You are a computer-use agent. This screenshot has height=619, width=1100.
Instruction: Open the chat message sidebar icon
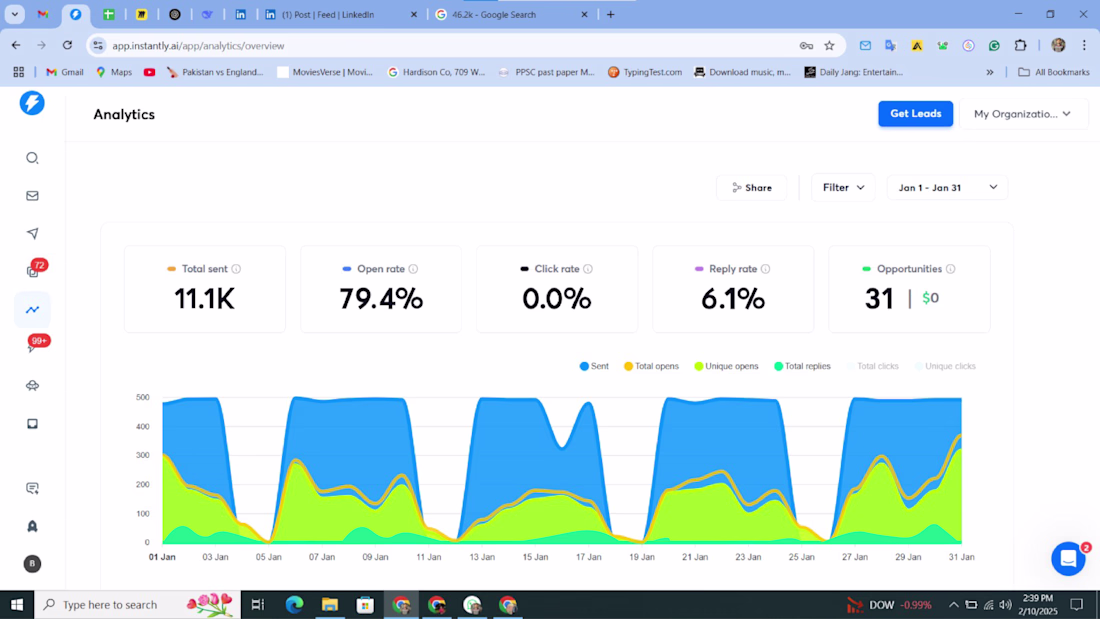pos(32,488)
